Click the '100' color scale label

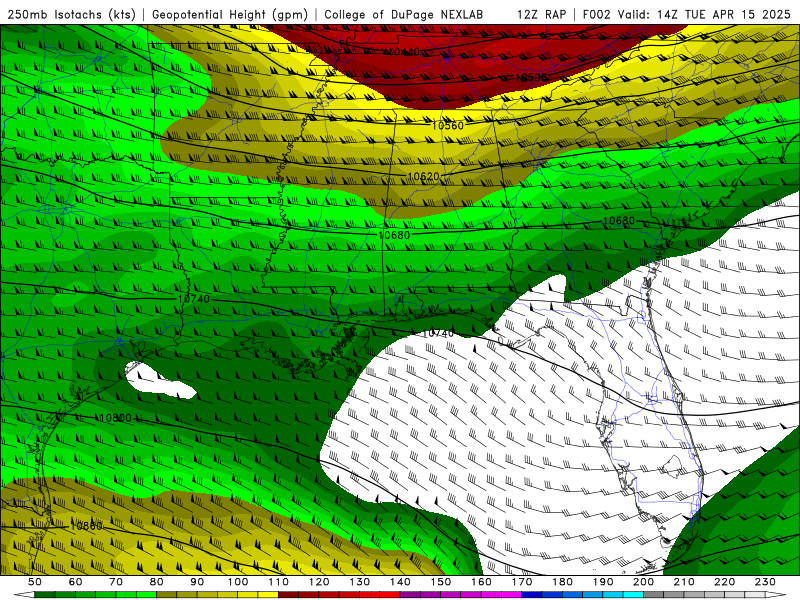pyautogui.click(x=238, y=582)
